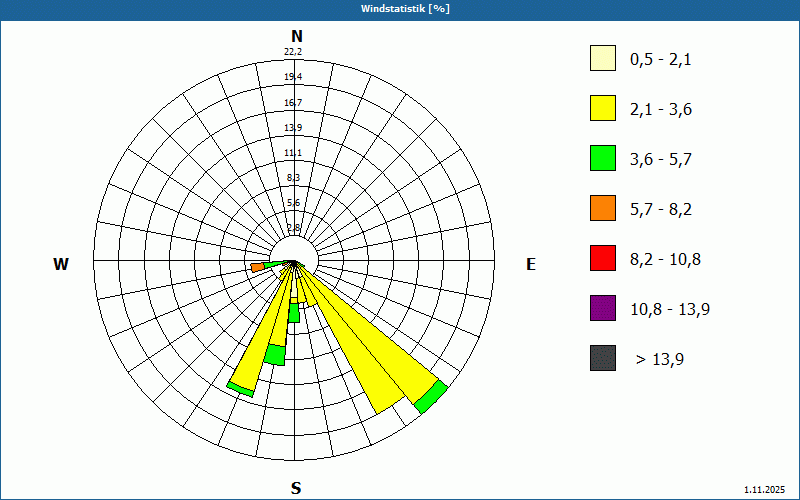Image resolution: width=800 pixels, height=500 pixels.
Task: Click the pale yellow 0,5 - 2,1 legend swatch
Action: [x=603, y=58]
